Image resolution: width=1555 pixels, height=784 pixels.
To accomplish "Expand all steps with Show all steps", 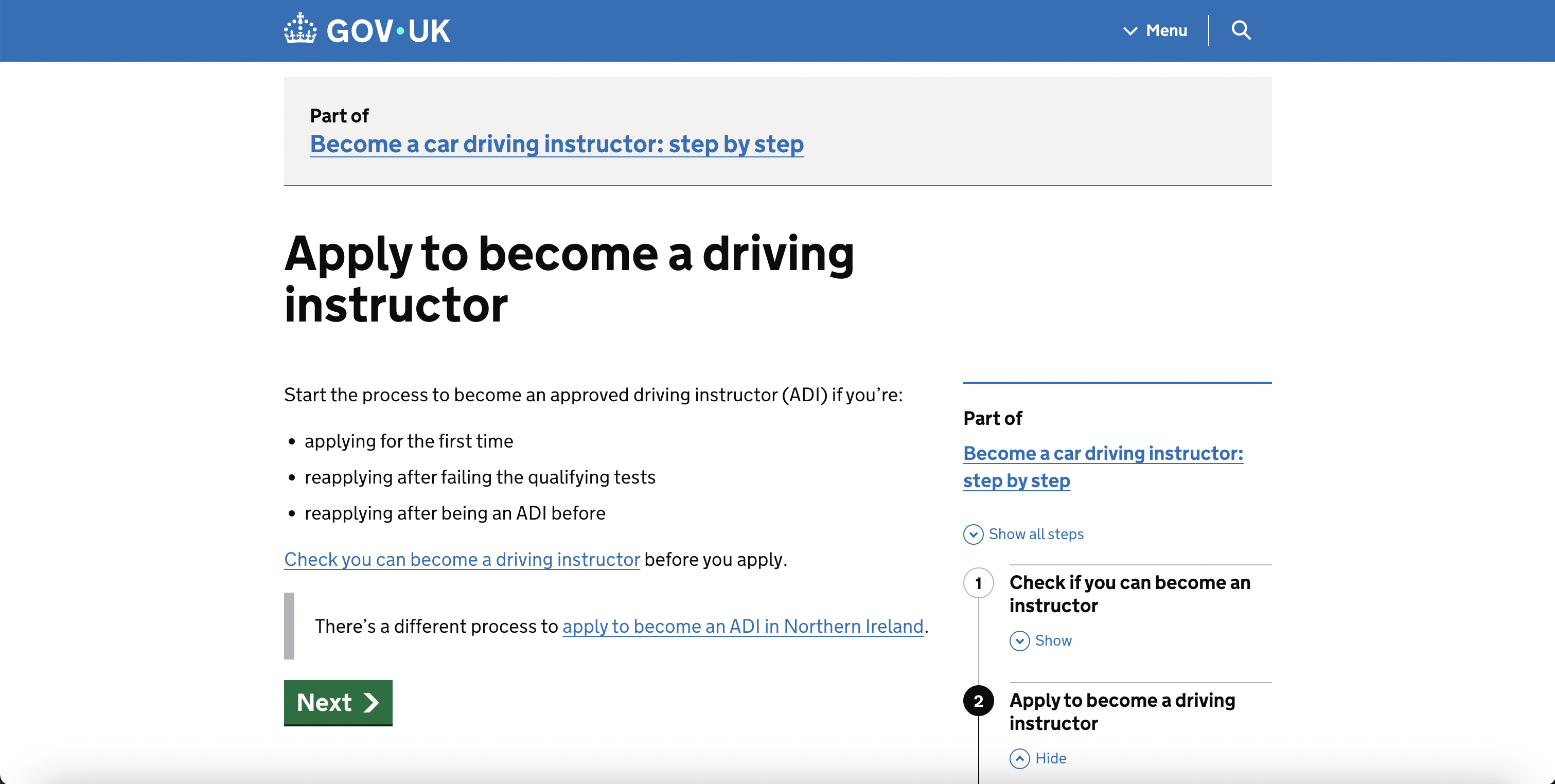I will coord(1036,534).
